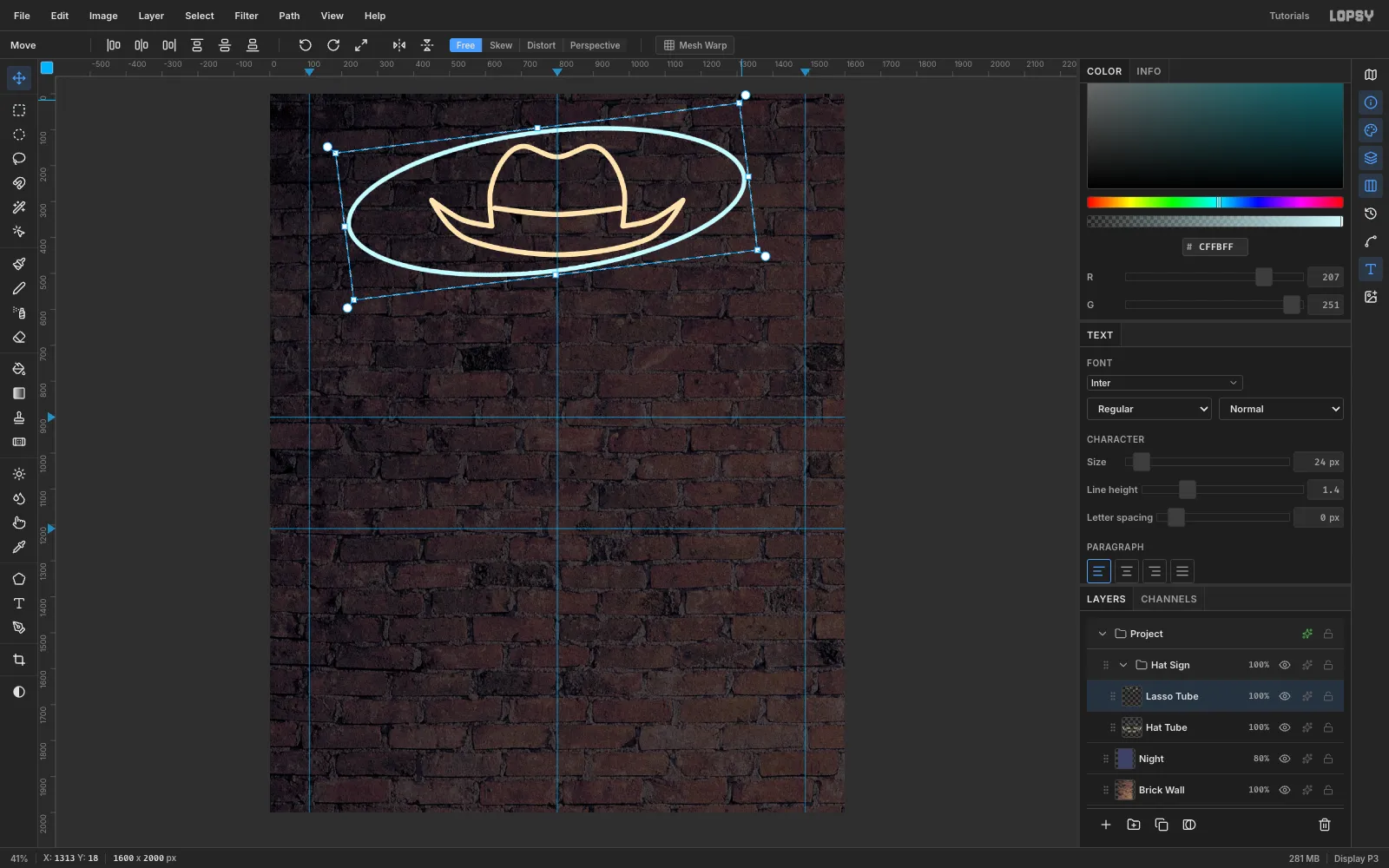The width and height of the screenshot is (1389, 868).
Task: Hide the Hat Tube layer
Action: [1285, 727]
